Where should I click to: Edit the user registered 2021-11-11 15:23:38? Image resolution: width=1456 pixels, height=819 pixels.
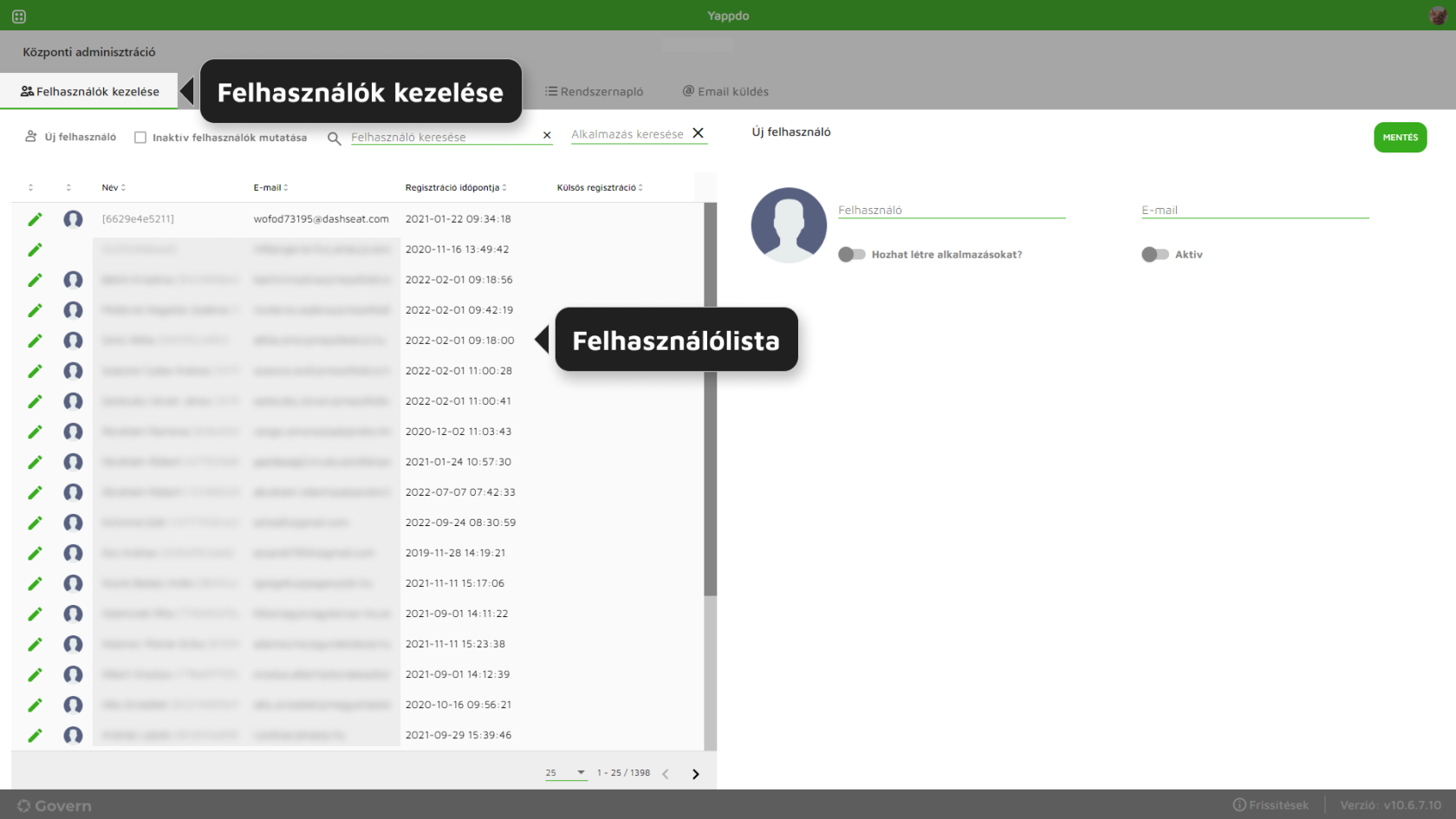pyautogui.click(x=35, y=644)
